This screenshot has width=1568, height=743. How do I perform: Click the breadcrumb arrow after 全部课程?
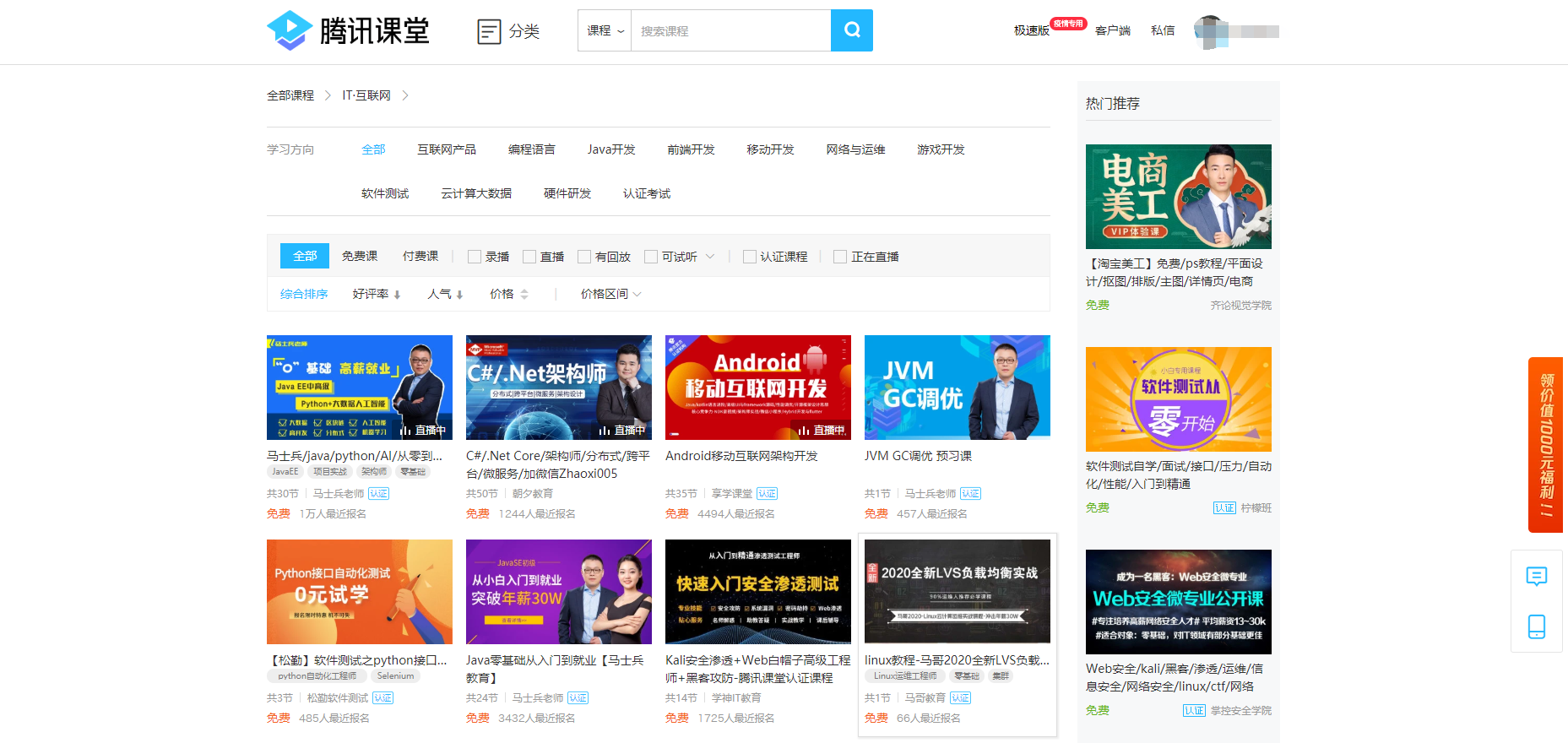point(328,95)
